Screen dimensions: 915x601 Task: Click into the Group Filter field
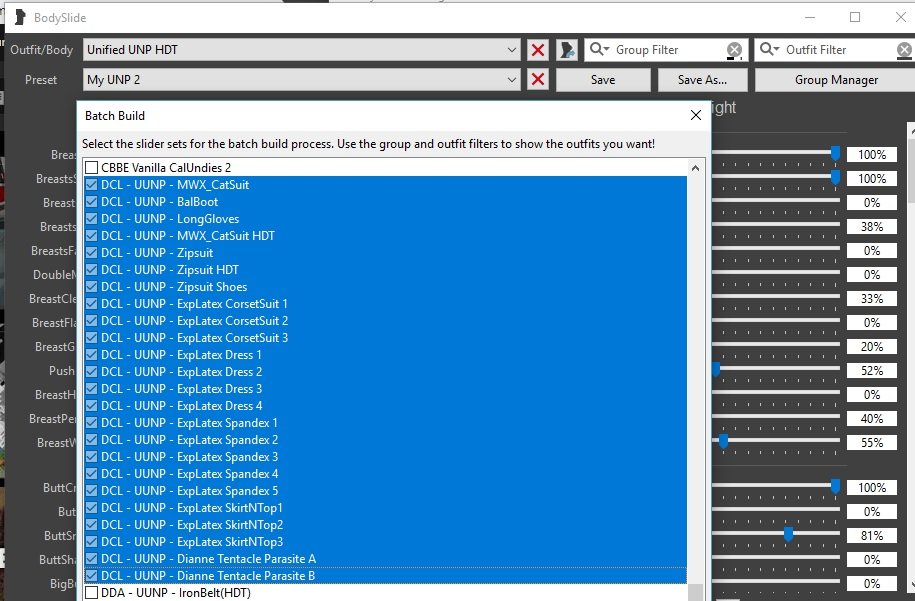pos(668,50)
